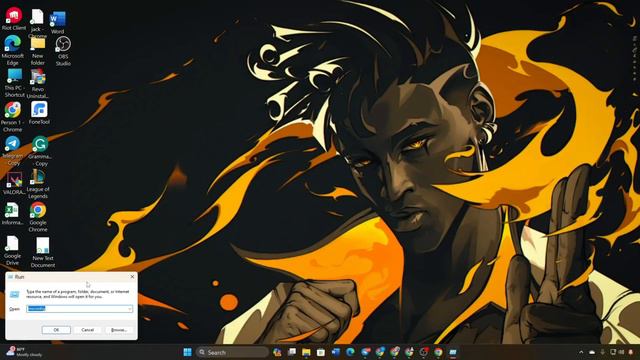Open Microsoft Edge from the taskbar
Image resolution: width=640 pixels, height=360 pixels.
click(350, 352)
